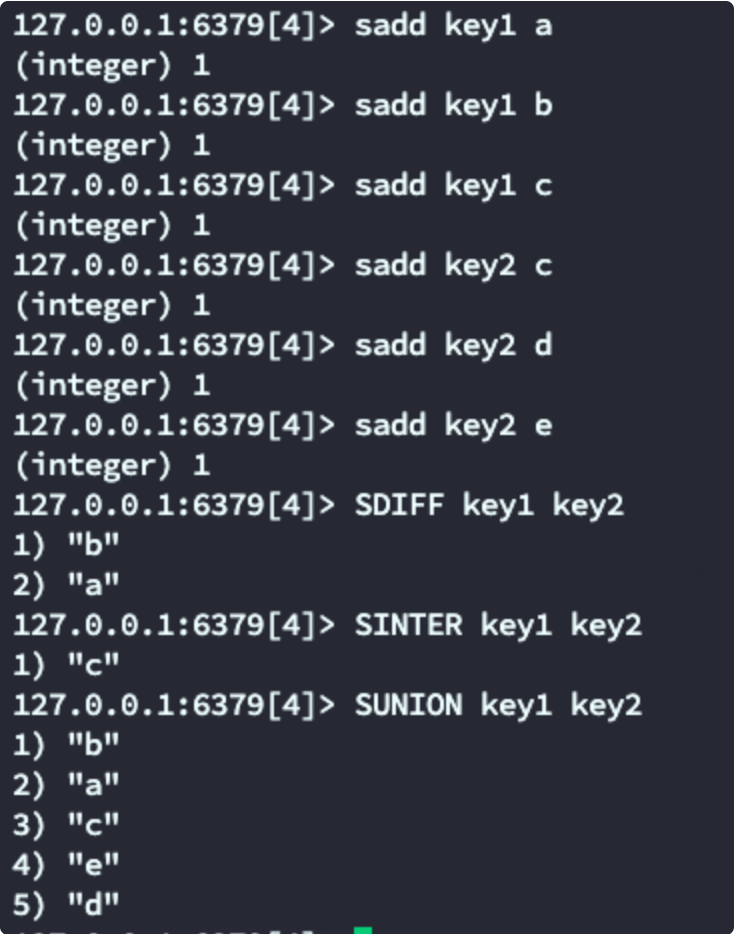Click SINTER result 1) "c"
Viewport: 734px width, 934px height.
coord(66,665)
